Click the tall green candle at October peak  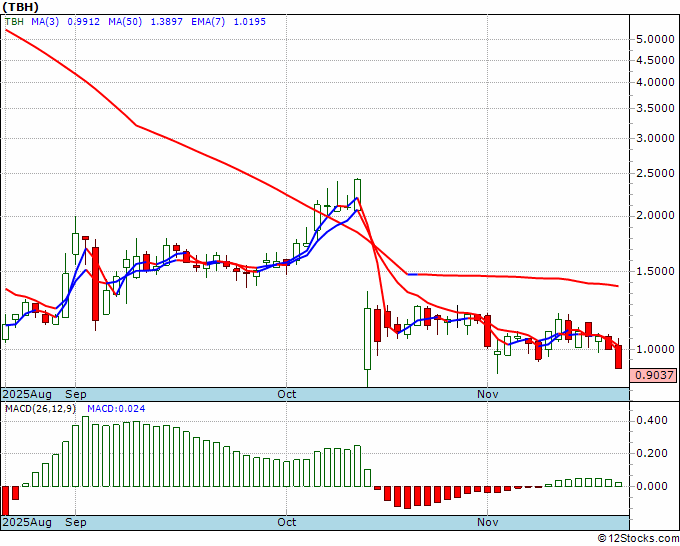tap(357, 194)
